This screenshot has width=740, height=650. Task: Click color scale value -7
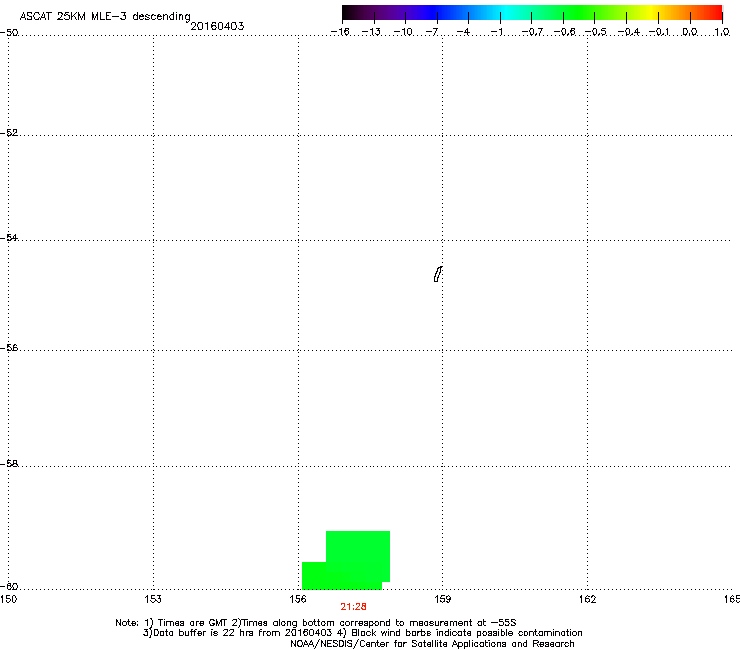pos(432,32)
